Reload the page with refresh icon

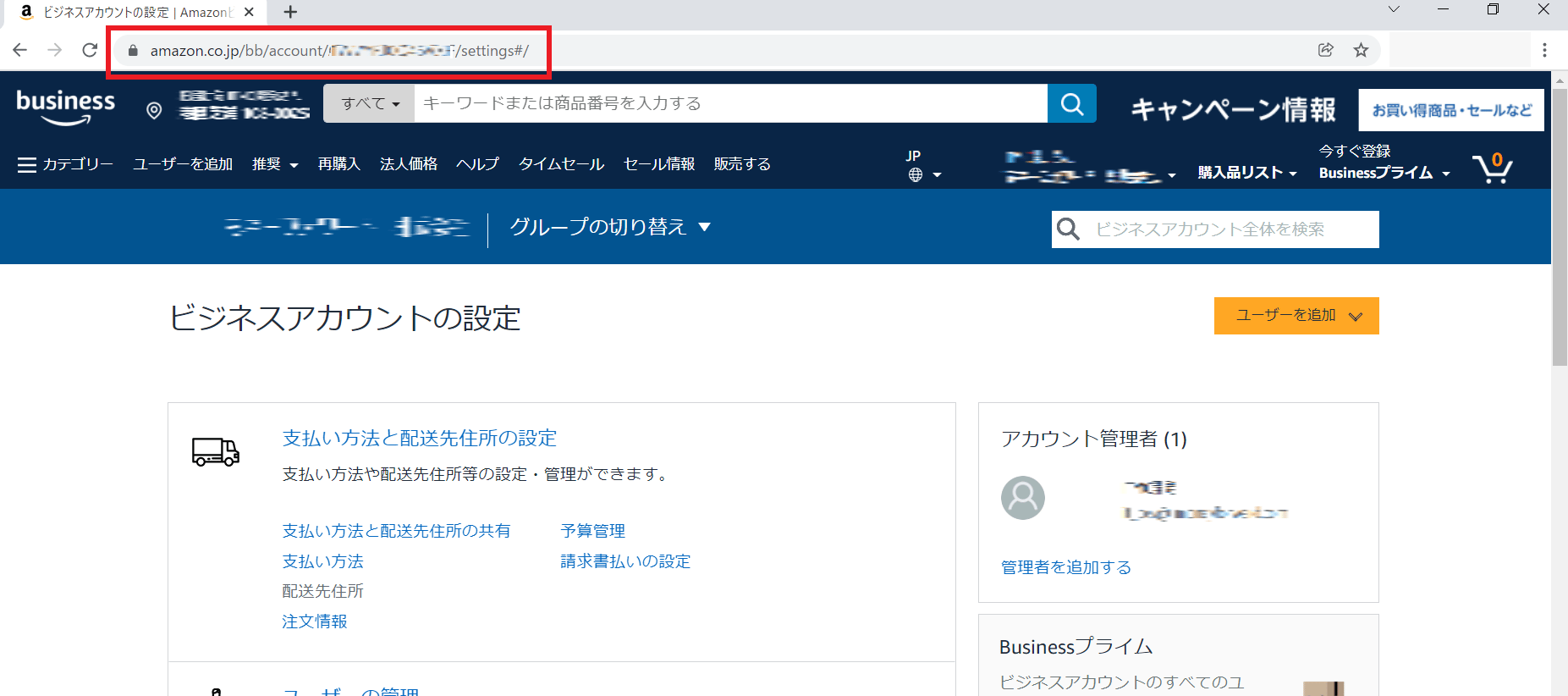(x=90, y=50)
